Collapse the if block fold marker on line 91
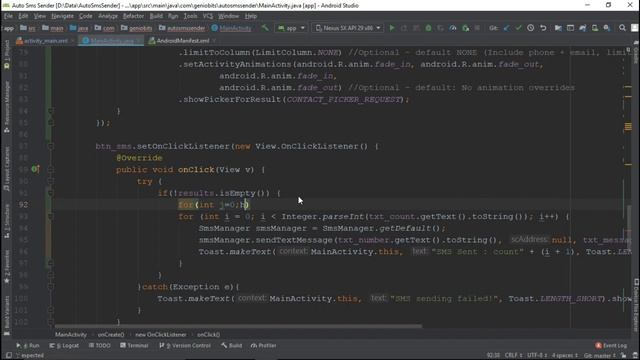Image resolution: width=640 pixels, height=360 pixels. 51,193
